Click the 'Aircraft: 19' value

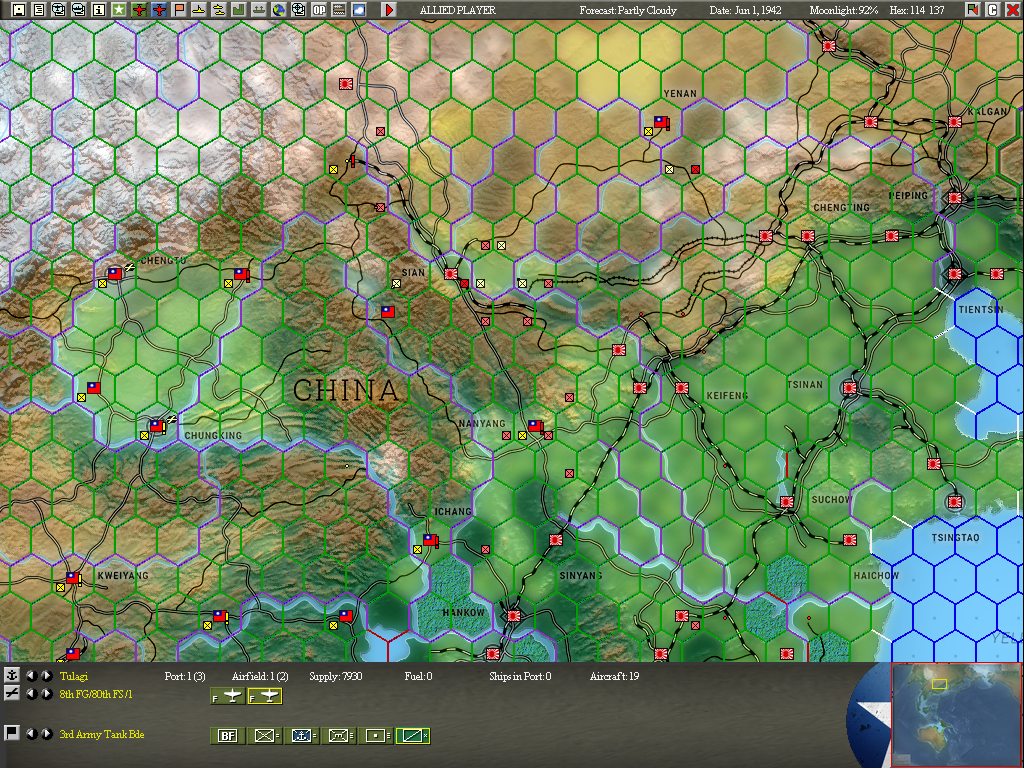[614, 677]
